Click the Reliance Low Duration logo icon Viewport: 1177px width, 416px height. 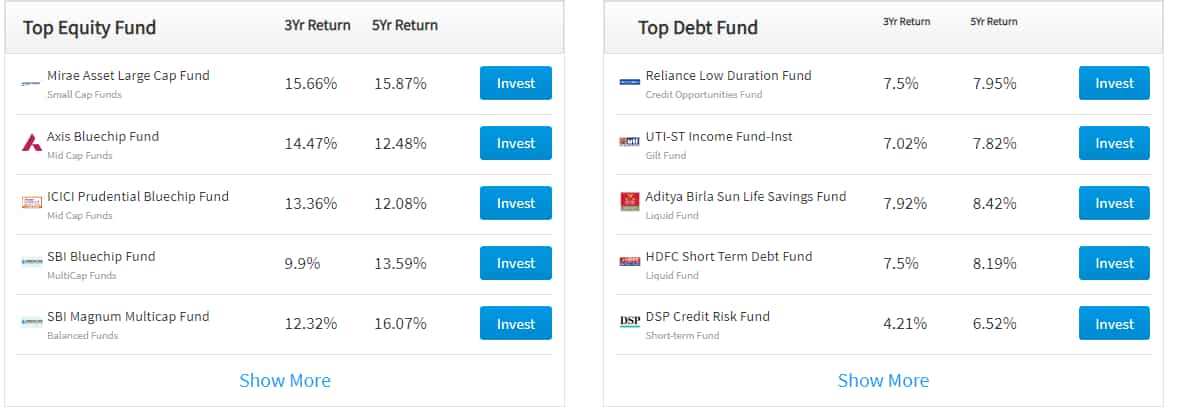630,82
